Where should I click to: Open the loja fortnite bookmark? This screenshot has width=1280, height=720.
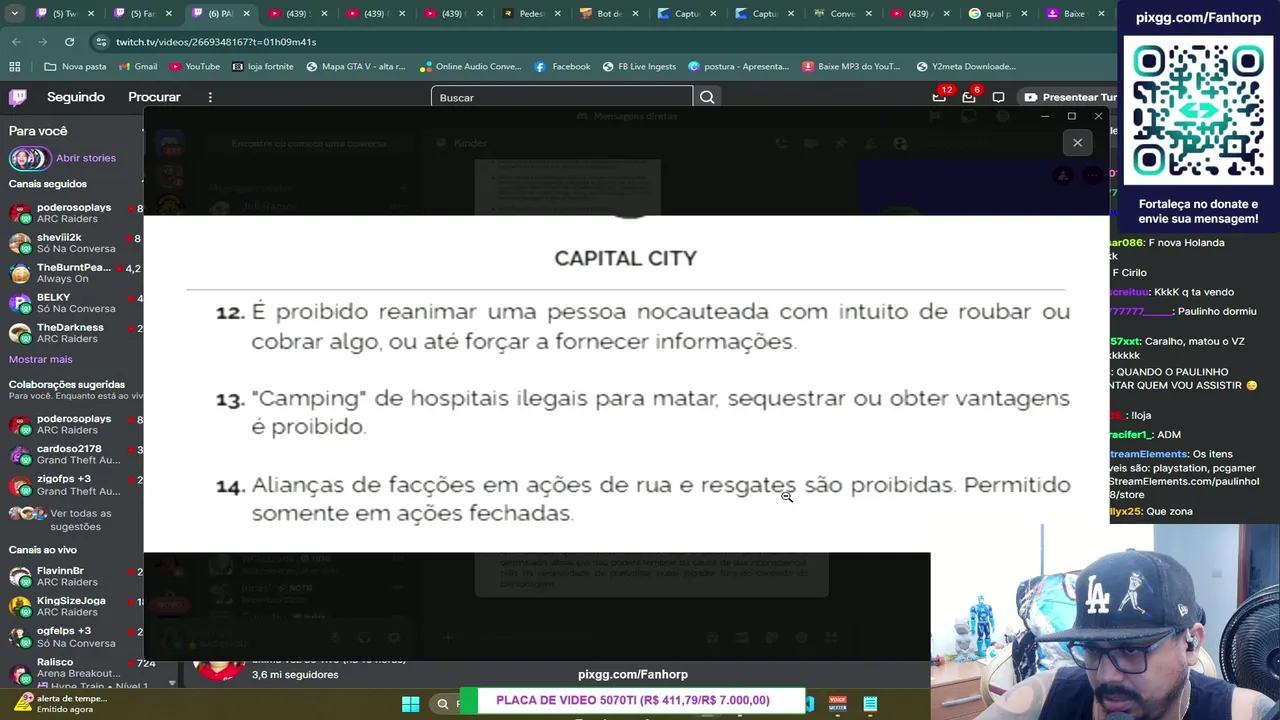tap(263, 67)
